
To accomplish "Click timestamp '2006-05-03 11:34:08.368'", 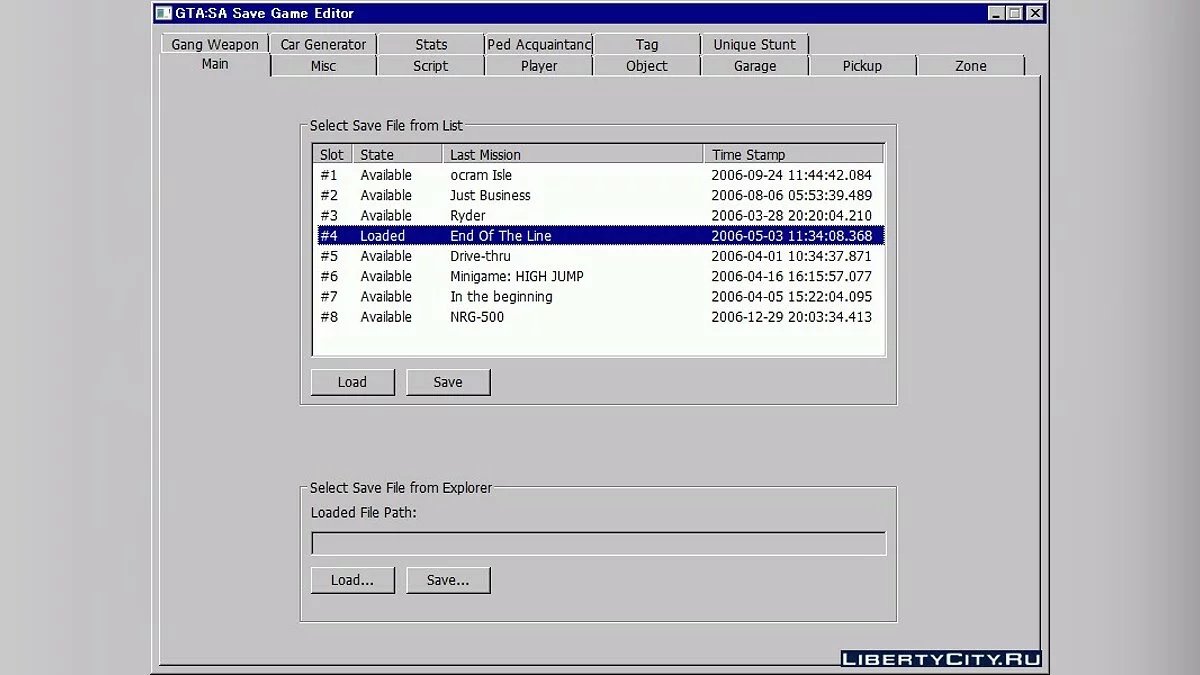I will (791, 236).
